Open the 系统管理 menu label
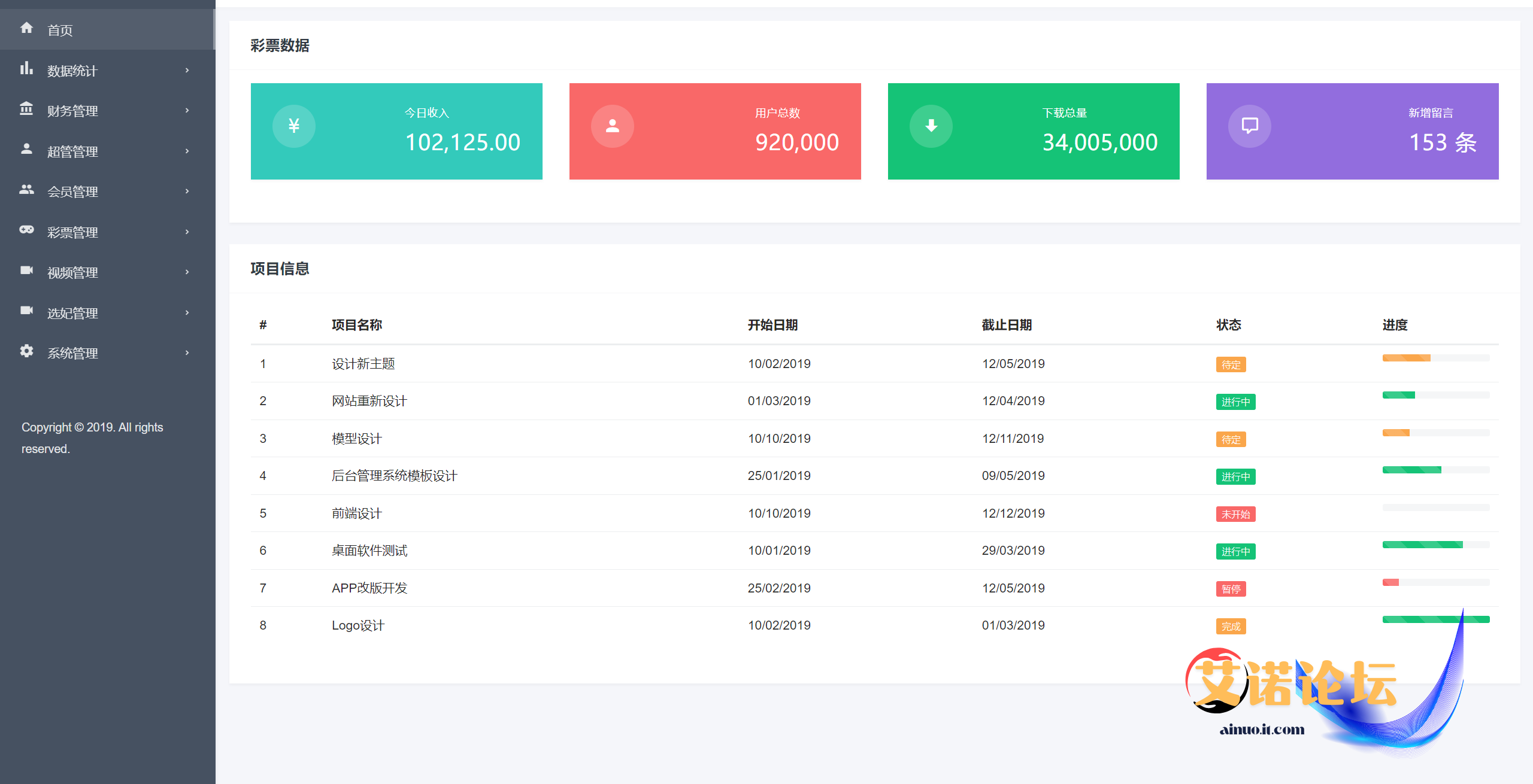 pyautogui.click(x=72, y=353)
